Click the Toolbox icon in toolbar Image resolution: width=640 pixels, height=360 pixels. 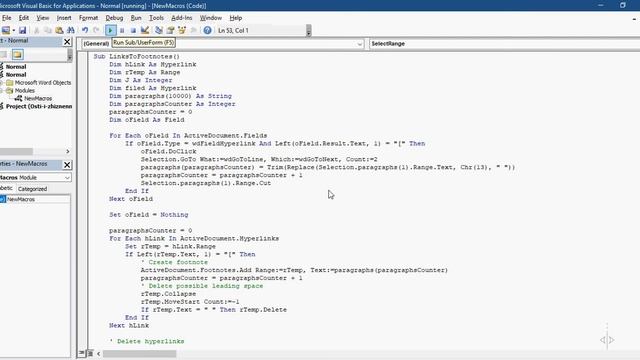point(193,30)
